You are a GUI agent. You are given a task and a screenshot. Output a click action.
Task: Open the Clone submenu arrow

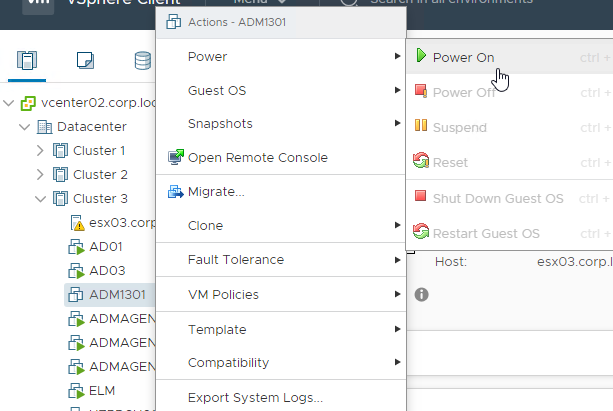click(397, 225)
